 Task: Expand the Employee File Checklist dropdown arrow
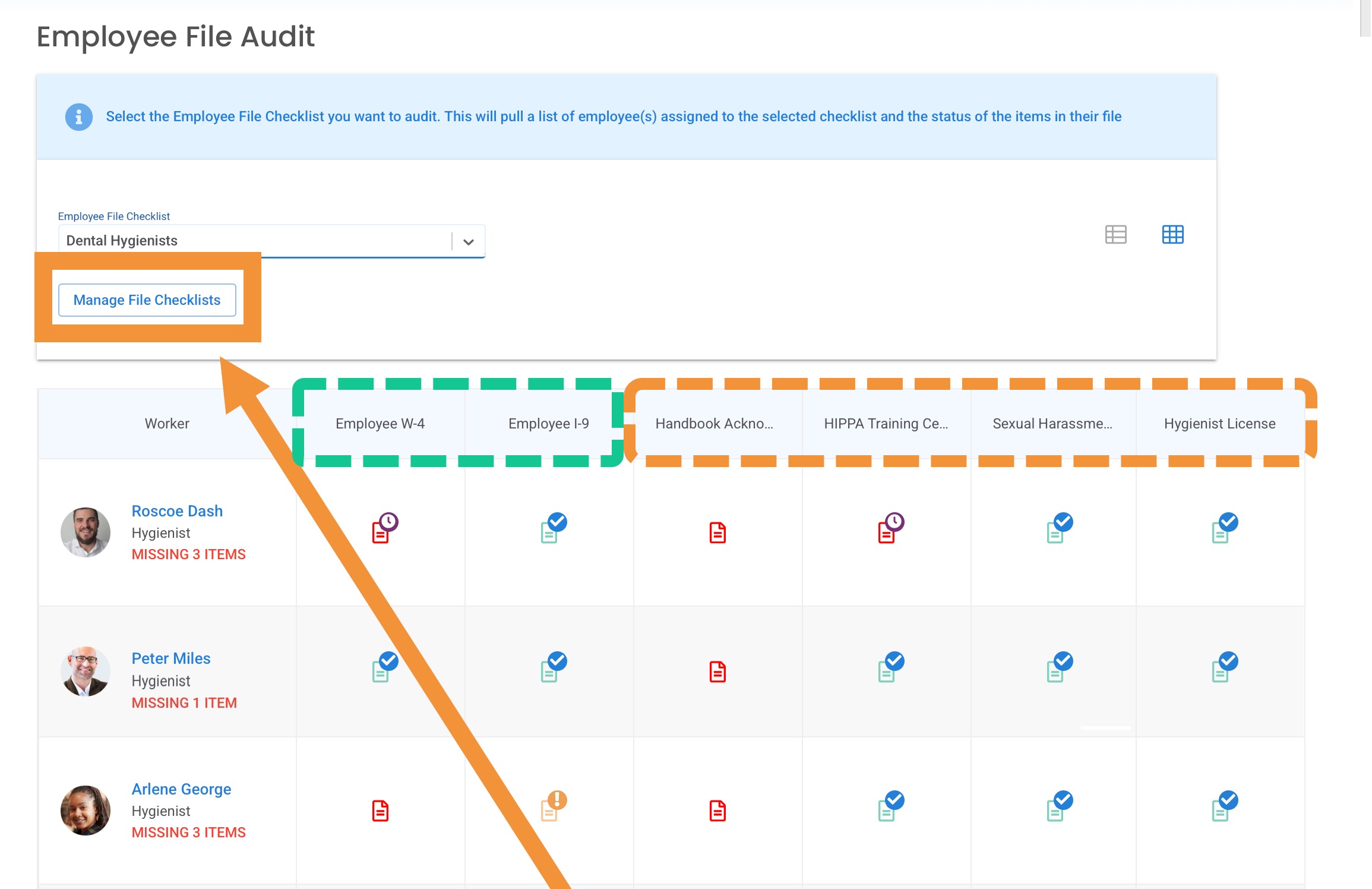pyautogui.click(x=468, y=242)
